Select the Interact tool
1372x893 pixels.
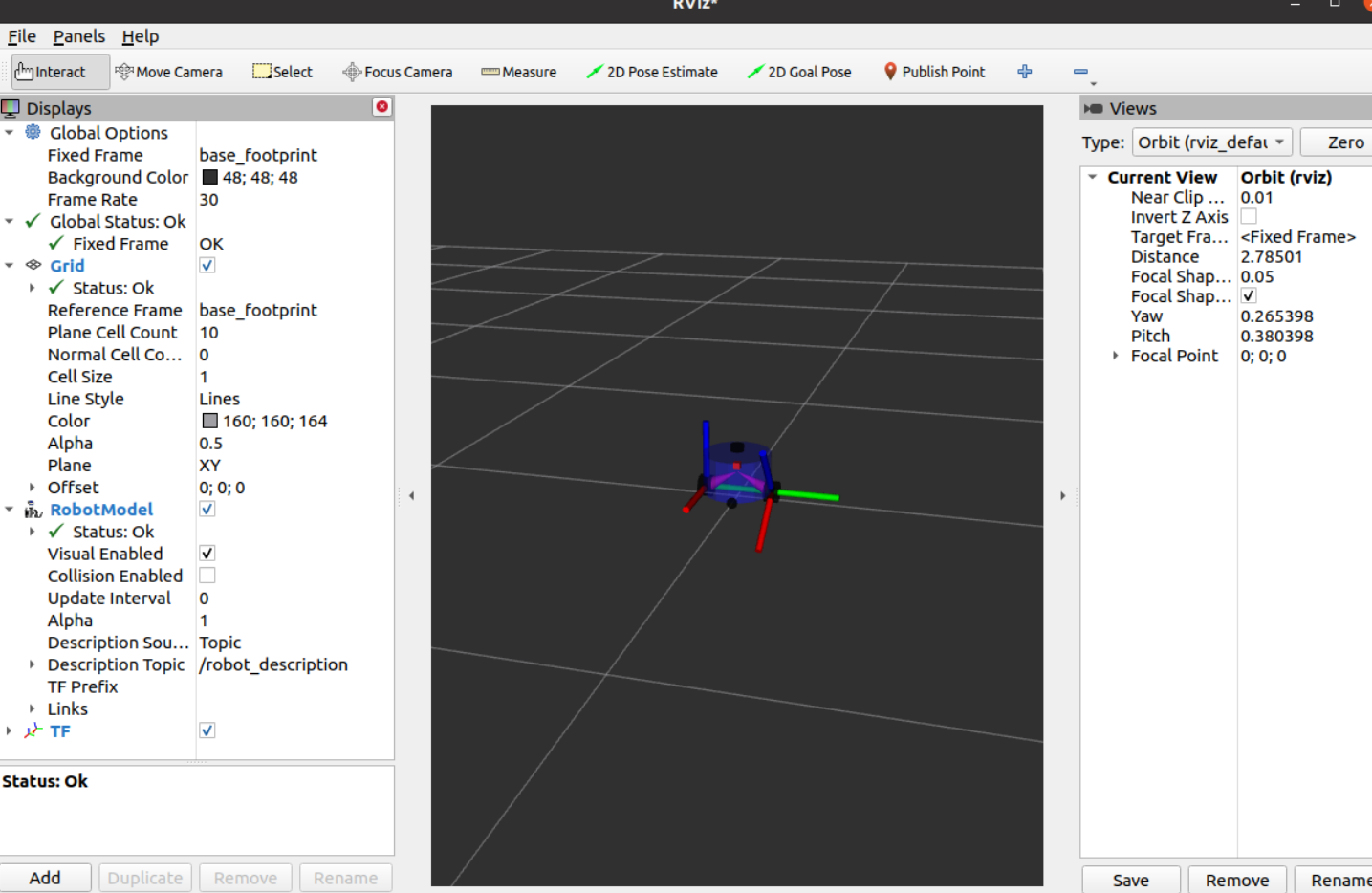pyautogui.click(x=59, y=72)
